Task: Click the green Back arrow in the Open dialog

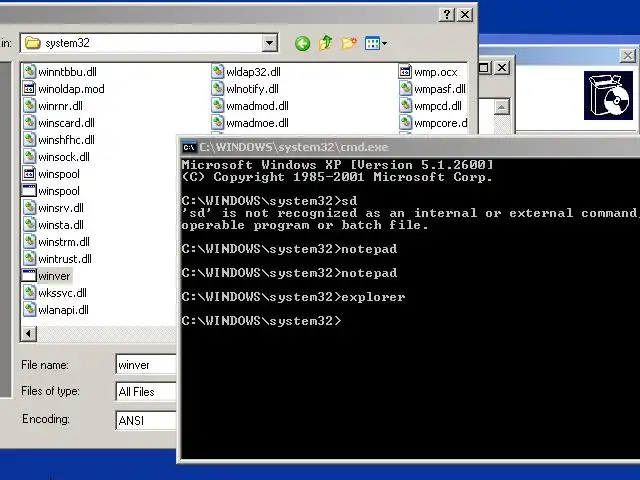Action: [302, 43]
